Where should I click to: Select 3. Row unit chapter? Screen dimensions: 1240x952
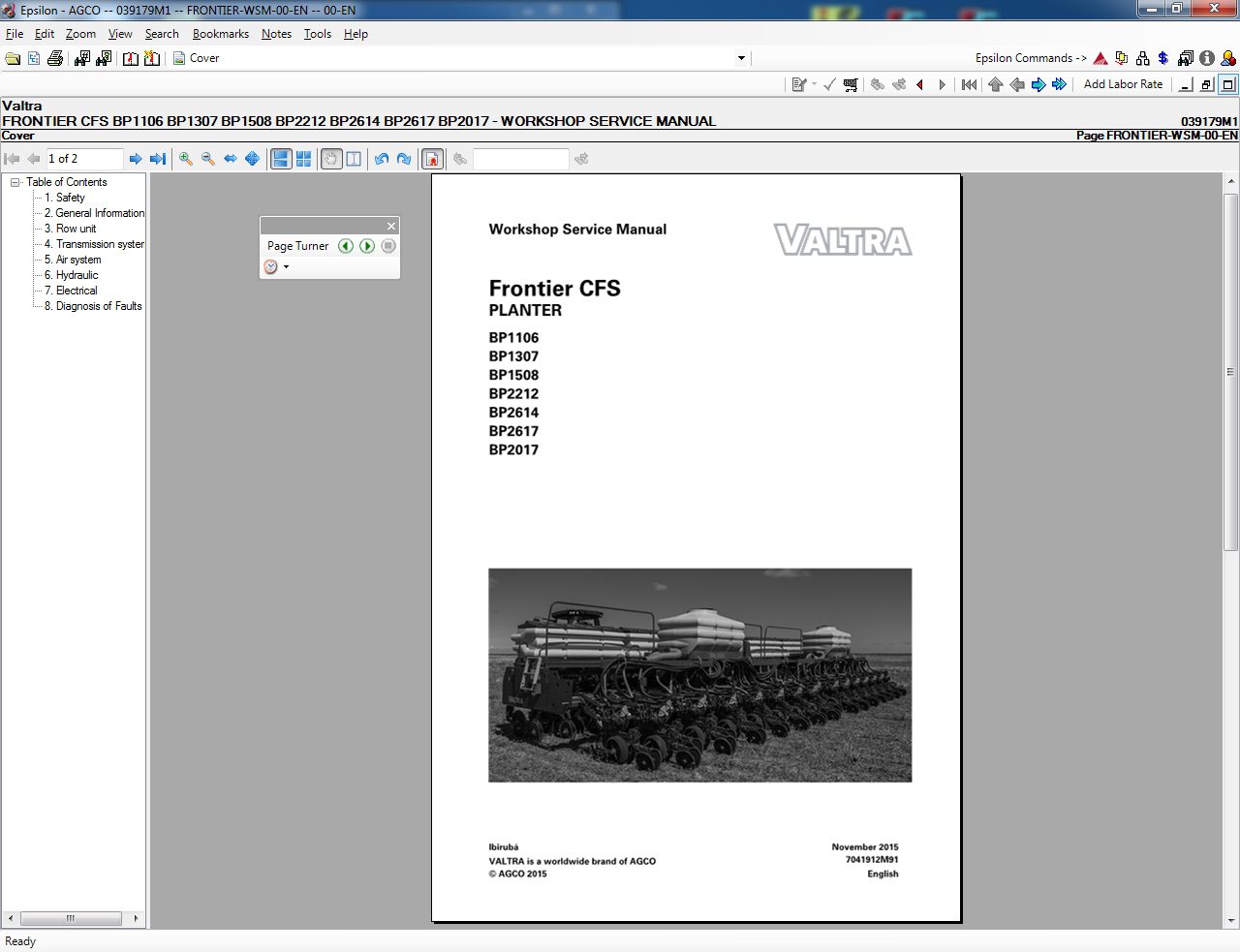(70, 229)
